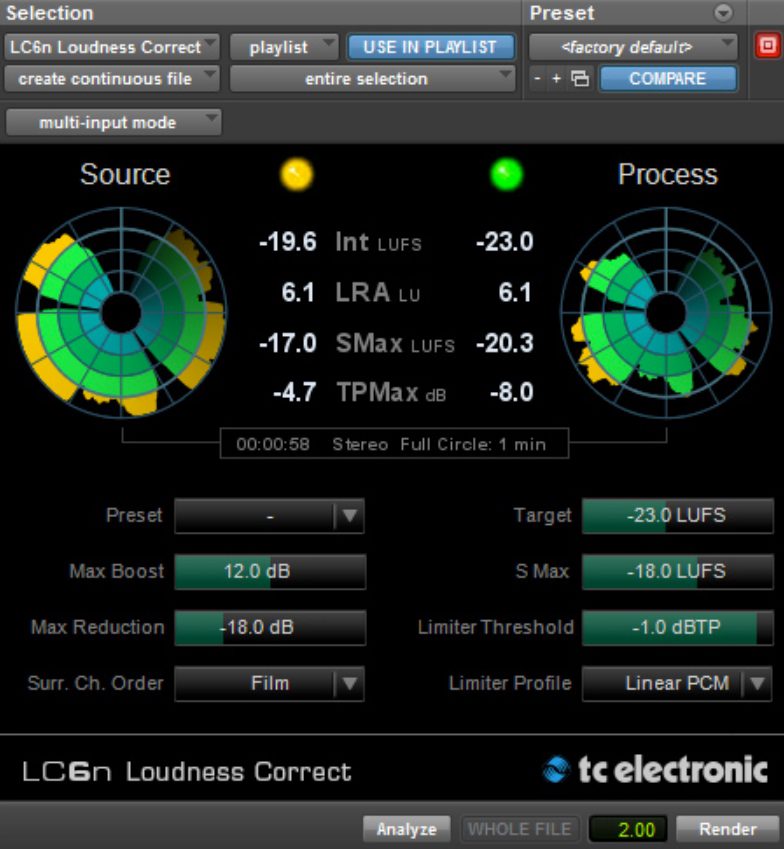
Task: Open the preset copy settings icon
Action: point(580,79)
